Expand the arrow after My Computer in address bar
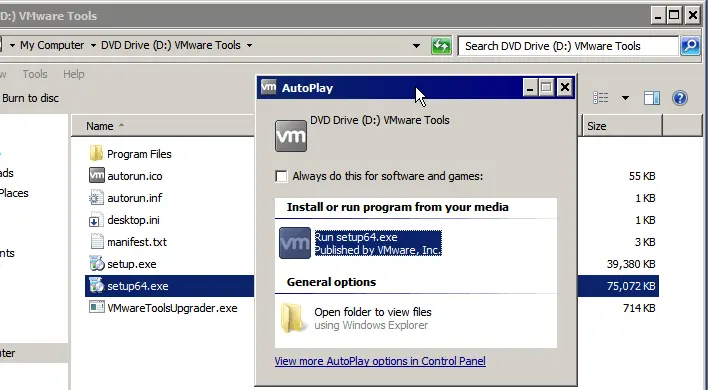This screenshot has width=708, height=390. click(x=93, y=46)
